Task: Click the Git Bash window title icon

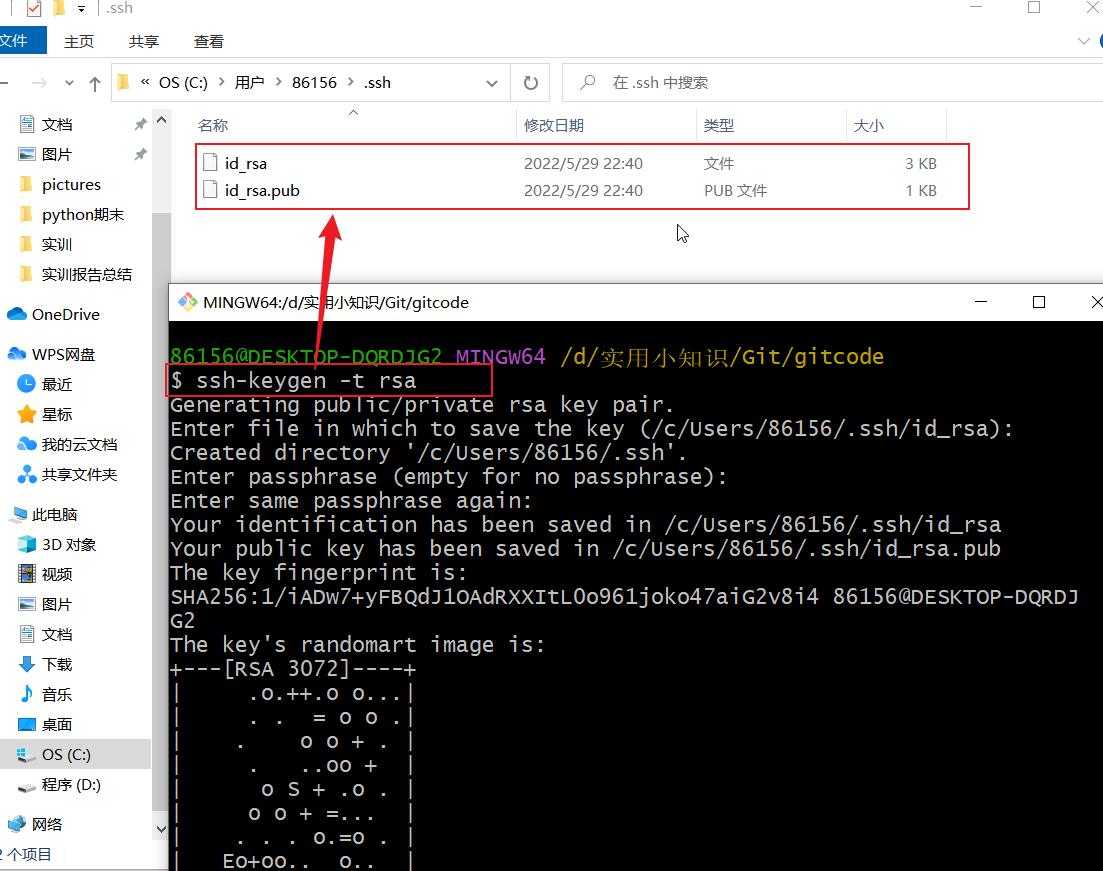Action: click(187, 303)
